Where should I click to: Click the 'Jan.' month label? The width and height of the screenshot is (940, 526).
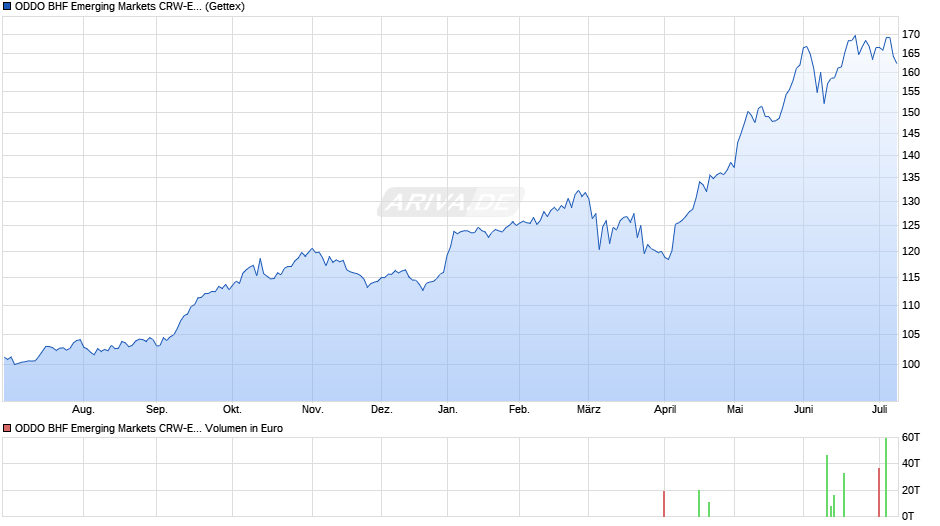447,410
